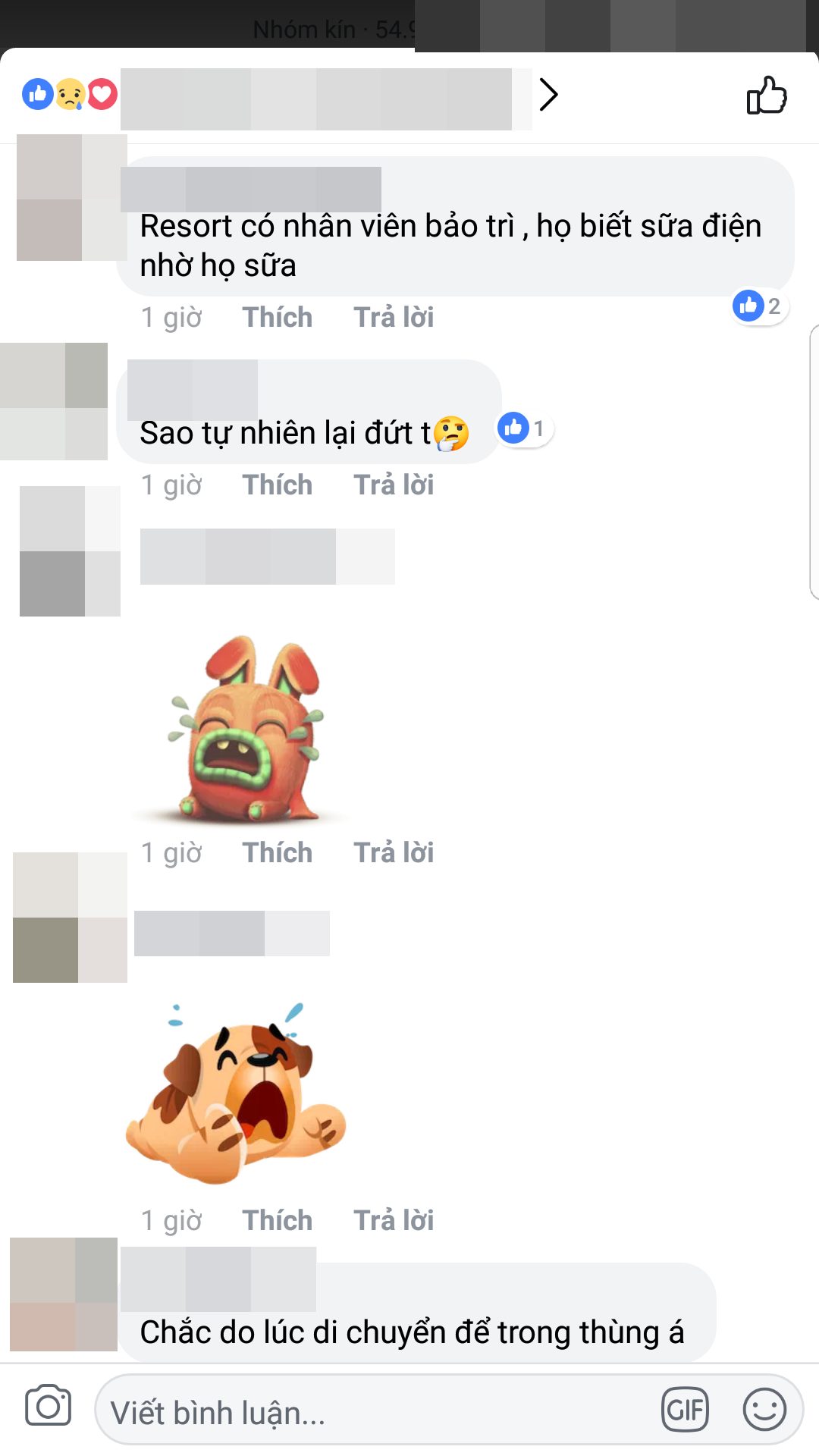Tap the thumbs-up like icon at top right
This screenshot has width=819, height=1456.
coord(767,96)
